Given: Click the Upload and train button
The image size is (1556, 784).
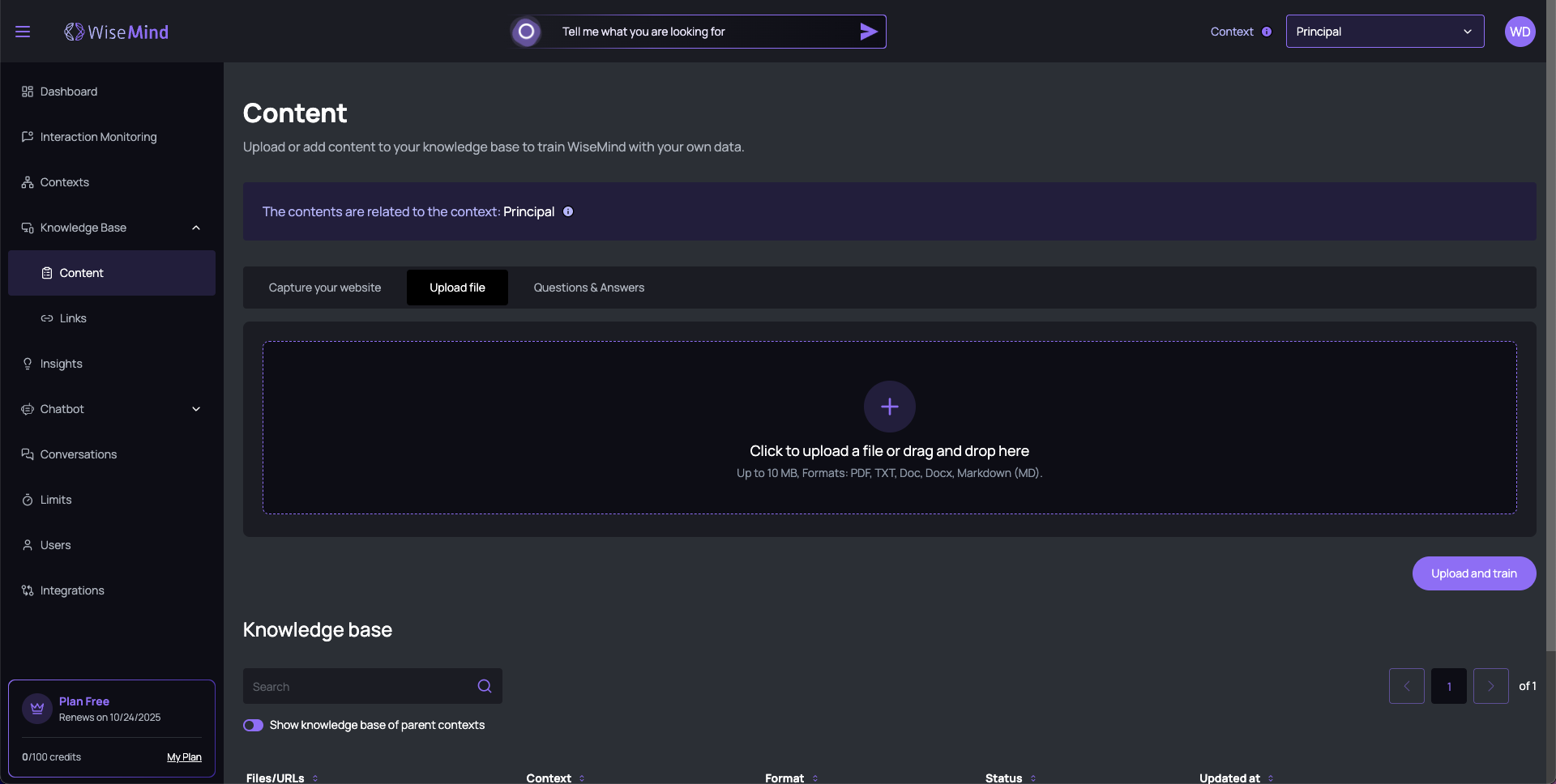Looking at the screenshot, I should click(1473, 573).
